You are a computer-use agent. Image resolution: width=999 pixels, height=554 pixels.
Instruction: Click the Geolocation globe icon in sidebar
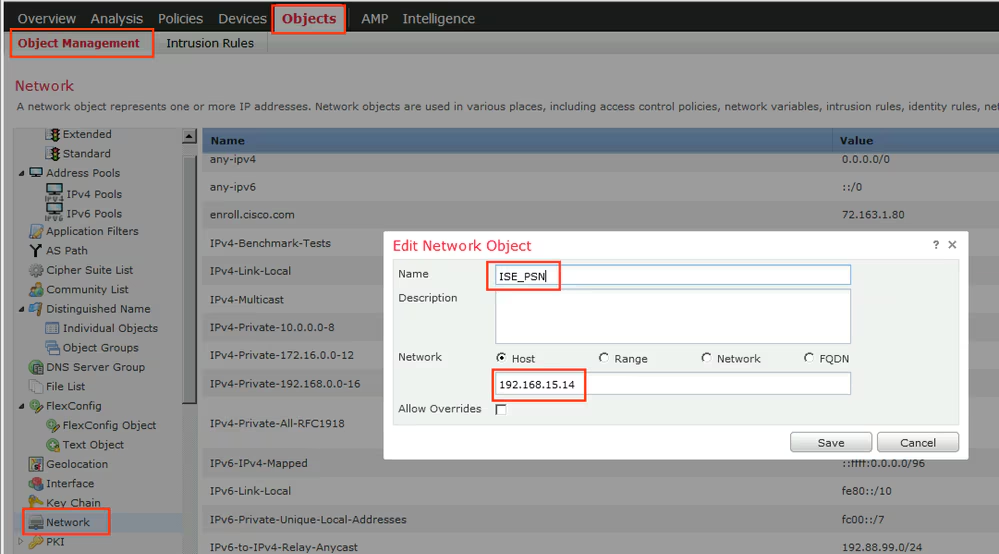pos(36,464)
